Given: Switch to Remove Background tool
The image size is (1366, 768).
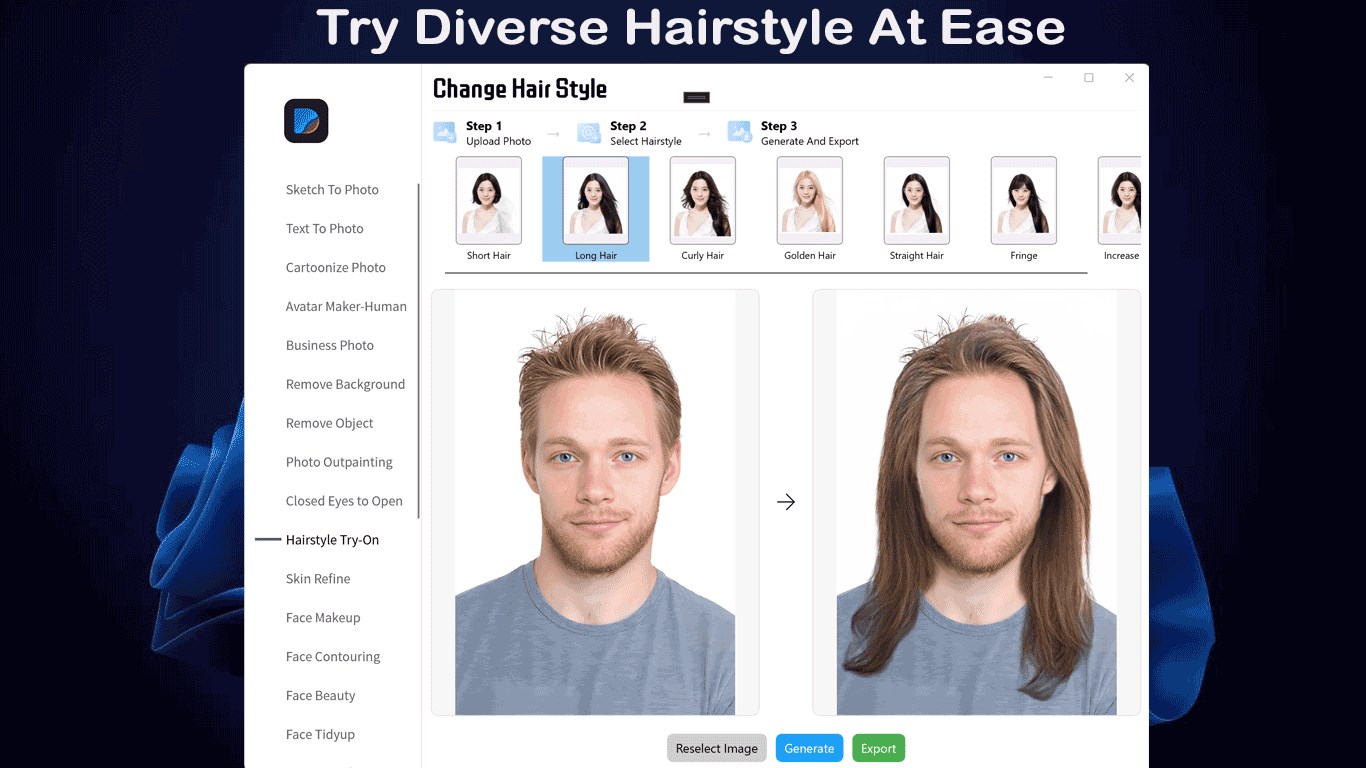Looking at the screenshot, I should [345, 384].
